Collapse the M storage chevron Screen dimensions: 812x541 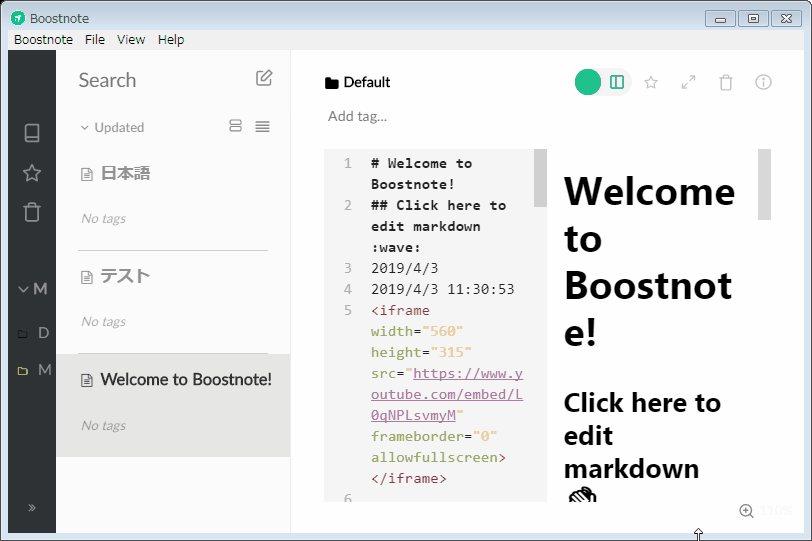pos(23,289)
